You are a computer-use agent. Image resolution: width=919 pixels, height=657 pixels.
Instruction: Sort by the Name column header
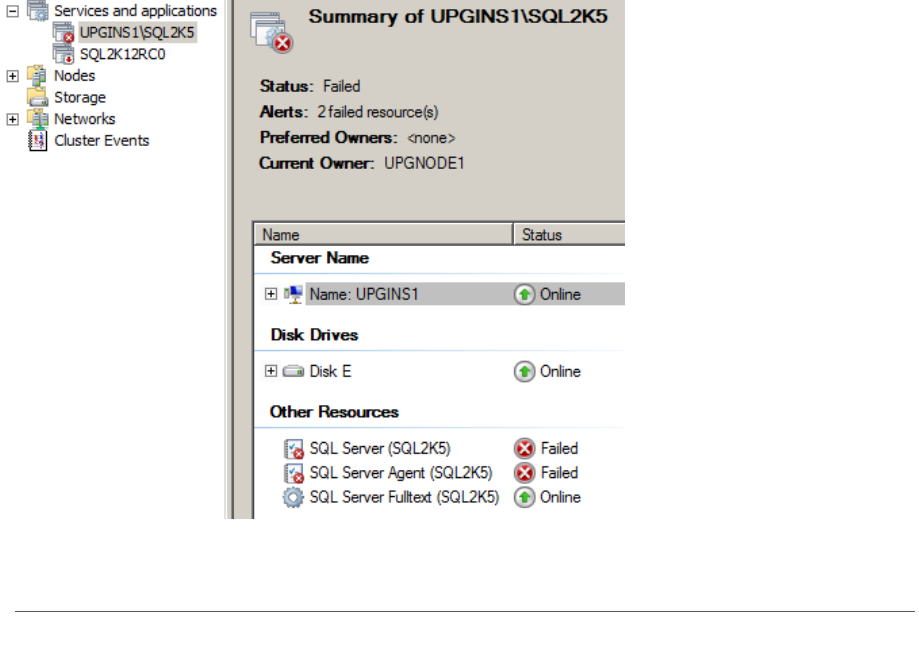click(x=383, y=234)
